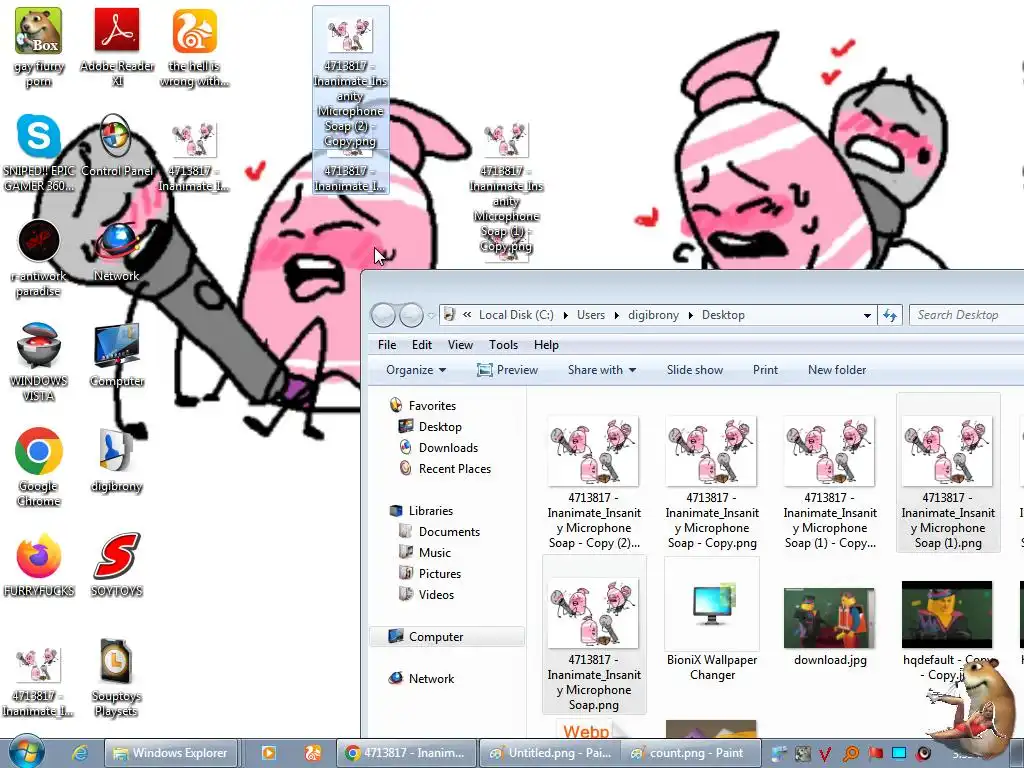
Task: Open UC Browser from the taskbar
Action: coord(313,753)
